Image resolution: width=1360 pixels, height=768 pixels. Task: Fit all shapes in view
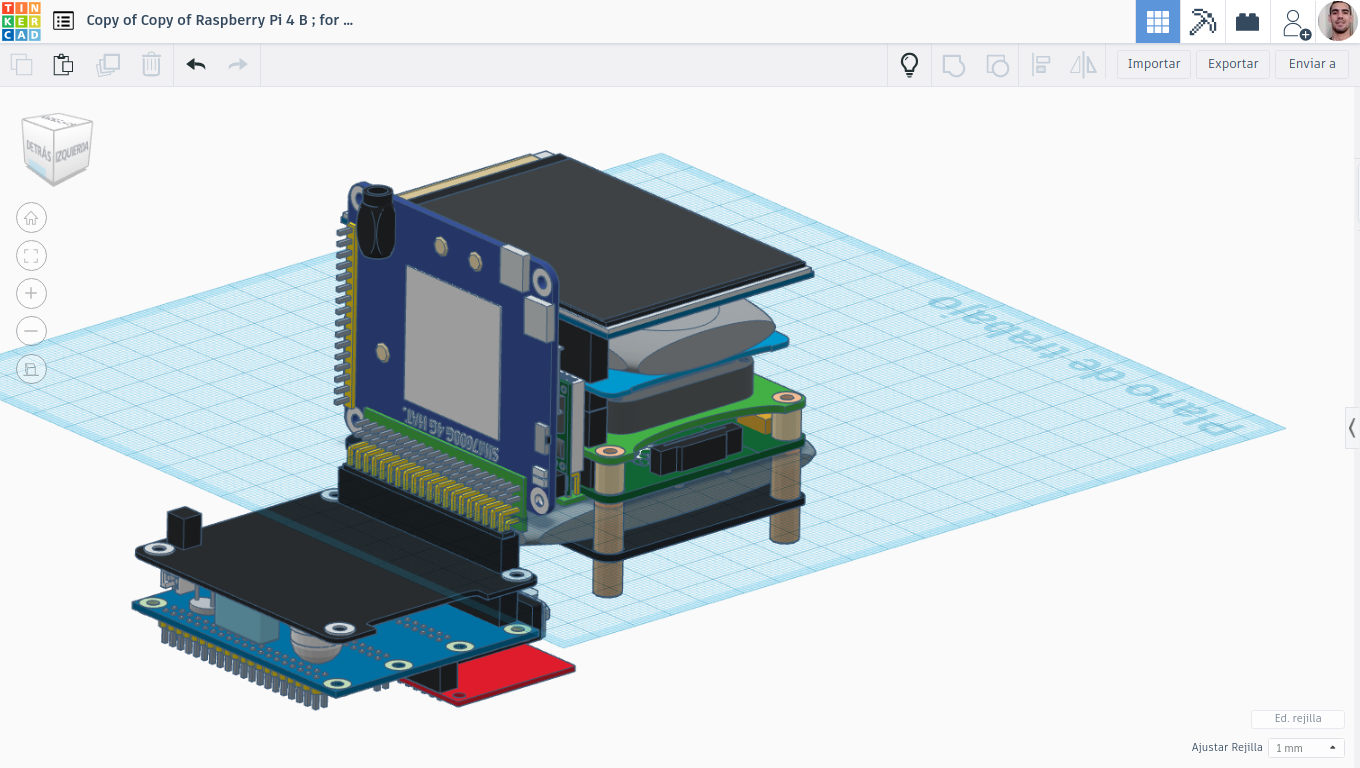pos(31,256)
